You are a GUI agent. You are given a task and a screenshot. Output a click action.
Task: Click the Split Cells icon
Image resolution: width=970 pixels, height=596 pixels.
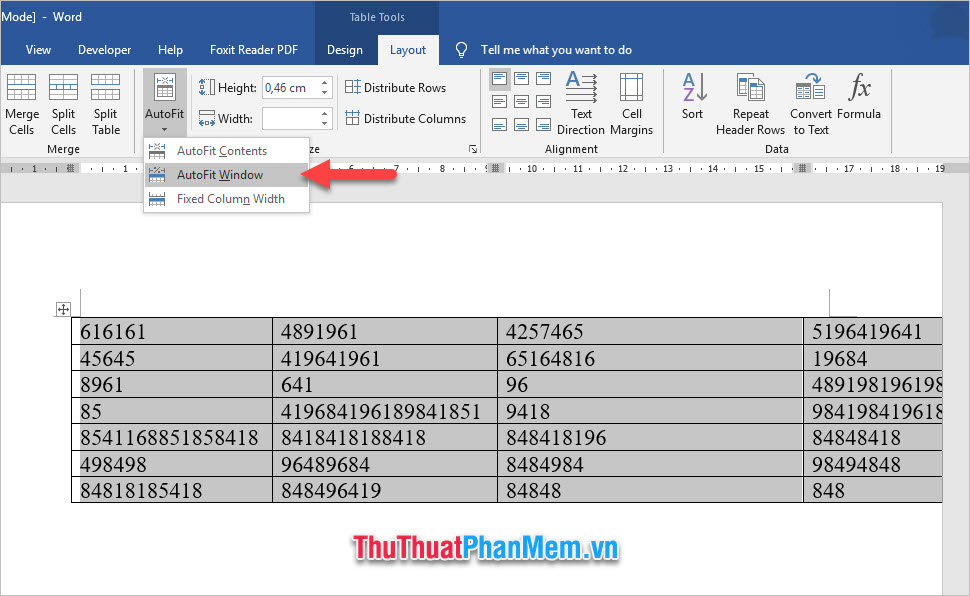click(63, 87)
